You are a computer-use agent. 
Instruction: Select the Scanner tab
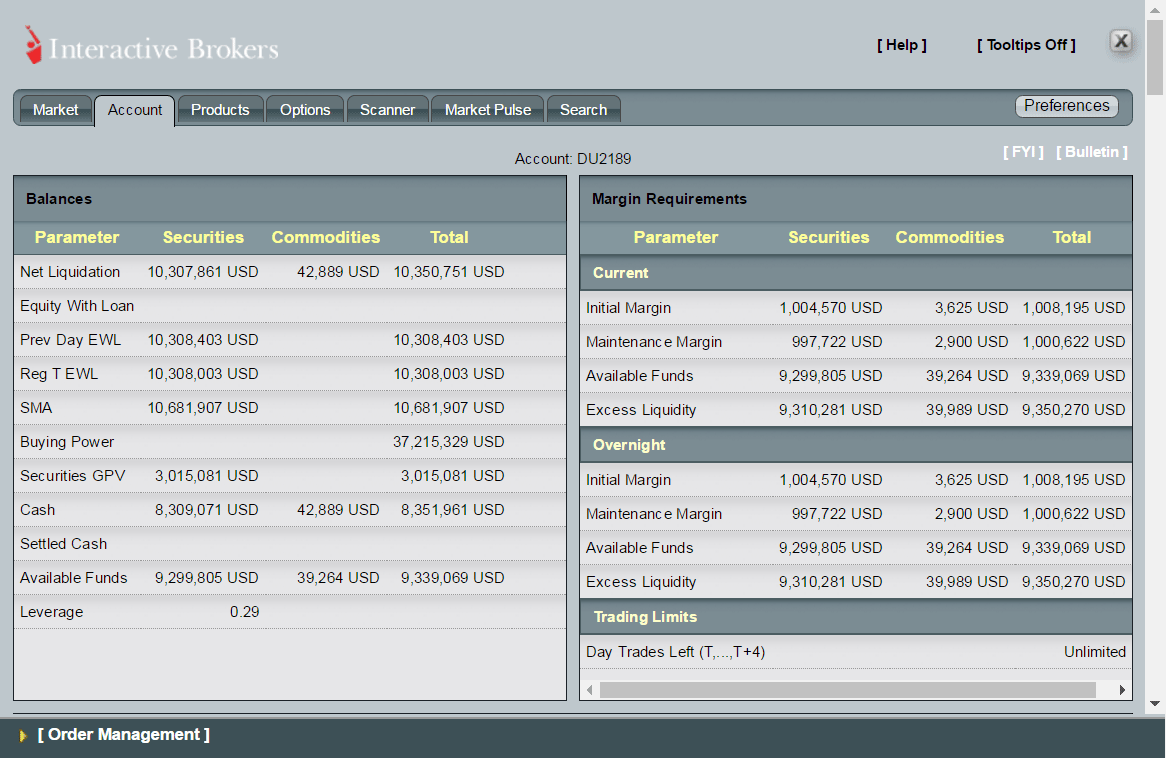click(387, 110)
